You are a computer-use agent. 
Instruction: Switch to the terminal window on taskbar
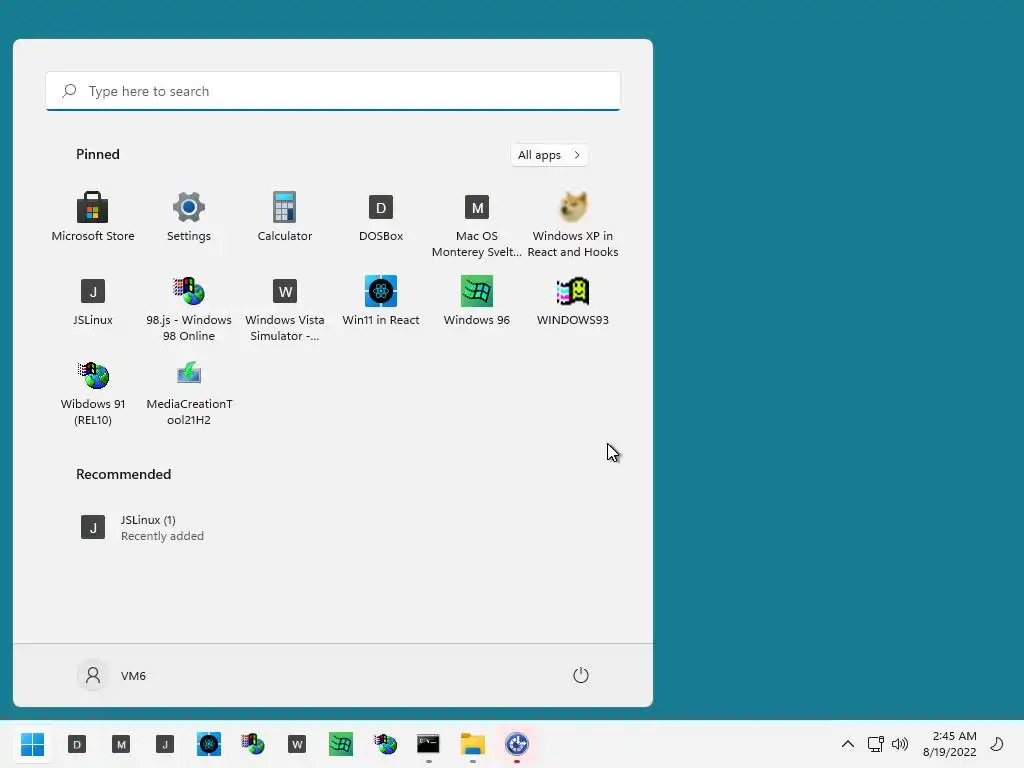point(428,744)
